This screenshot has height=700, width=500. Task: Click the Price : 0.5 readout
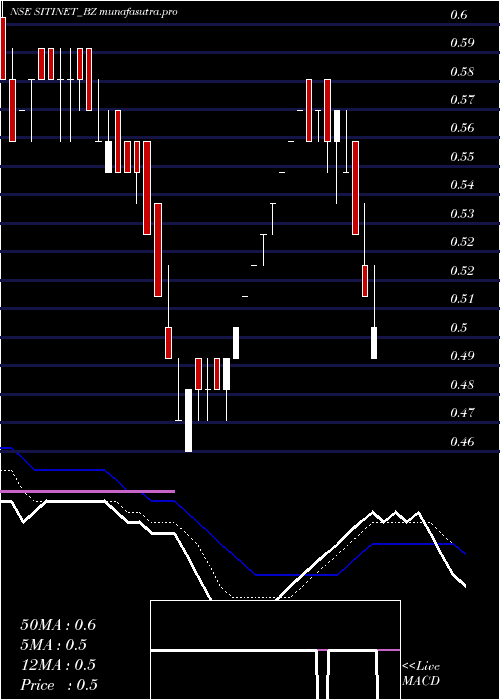coord(59,685)
